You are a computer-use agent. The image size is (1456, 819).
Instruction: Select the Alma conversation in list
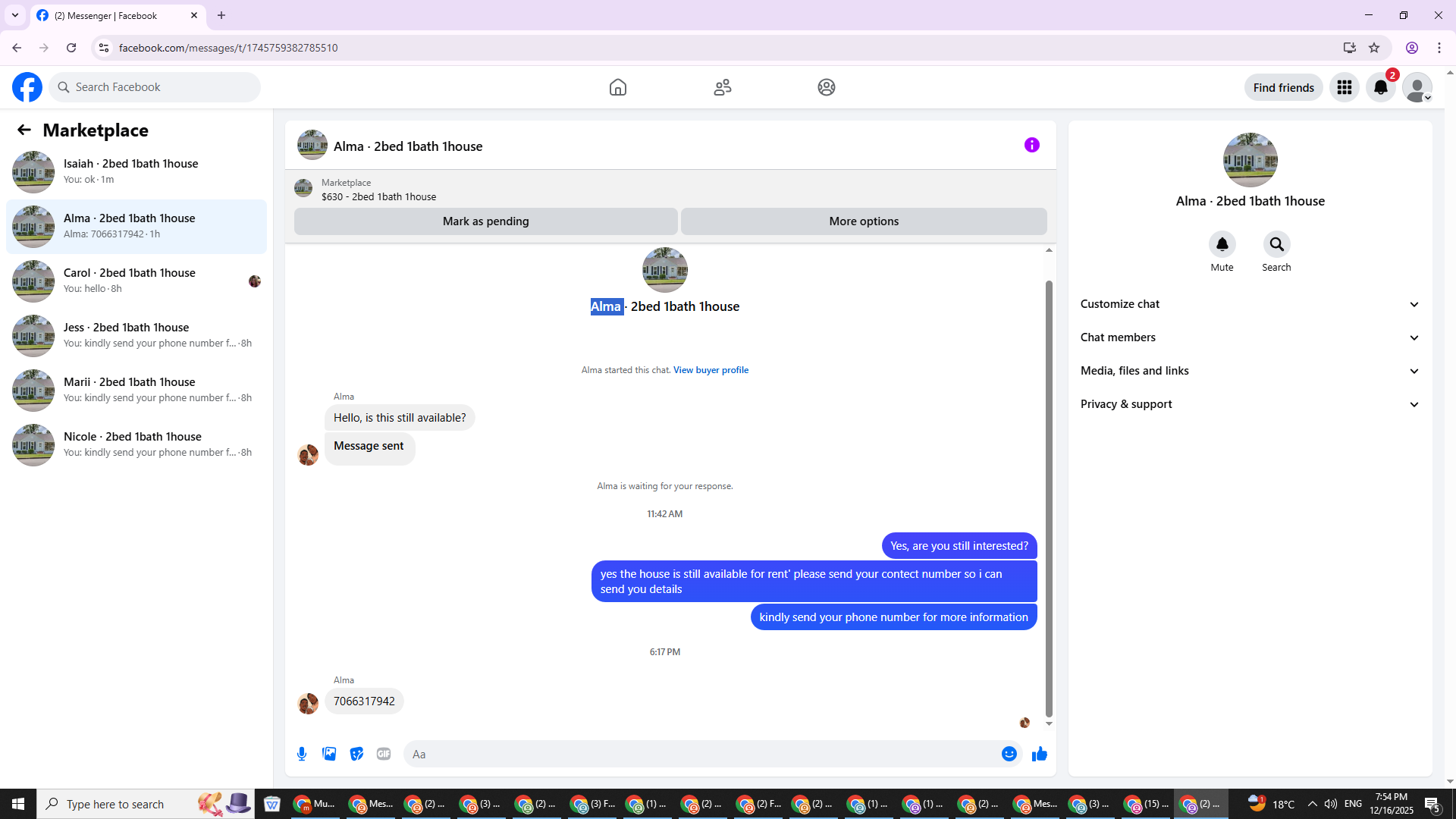(136, 227)
